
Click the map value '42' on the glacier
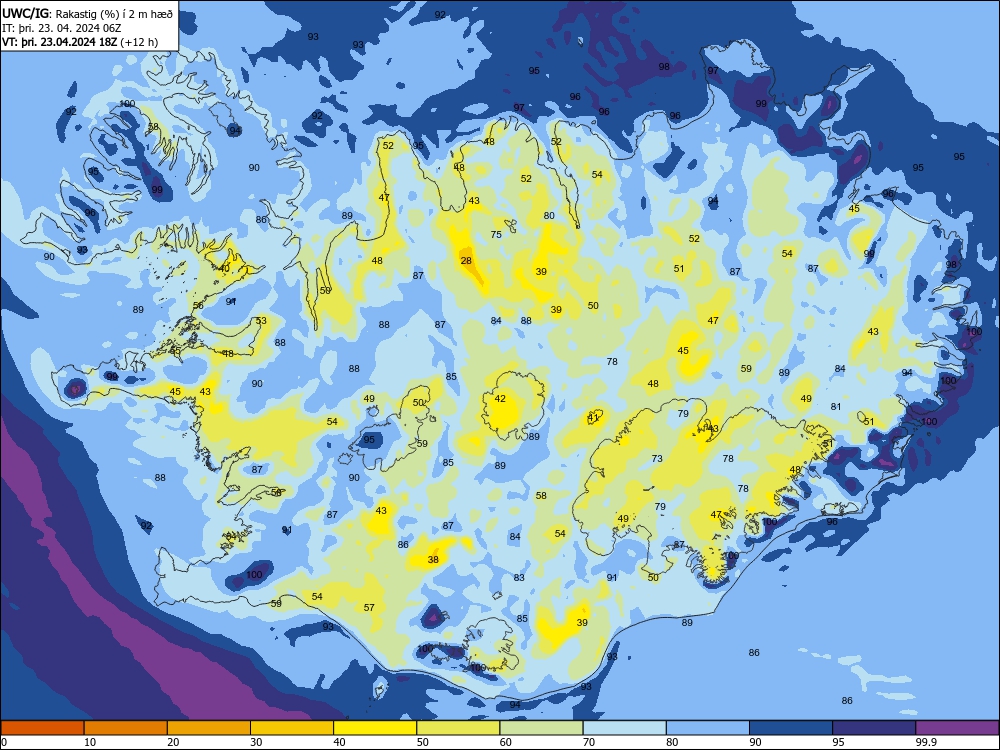pyautogui.click(x=500, y=399)
